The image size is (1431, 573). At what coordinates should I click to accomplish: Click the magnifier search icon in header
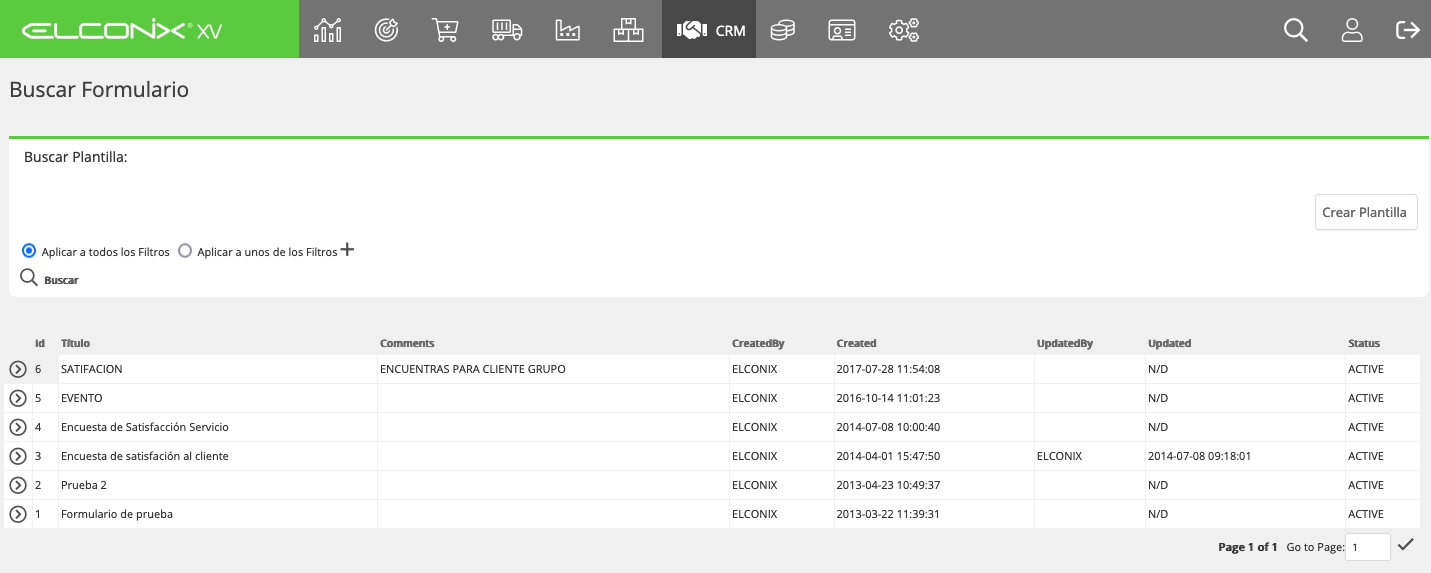[1296, 30]
